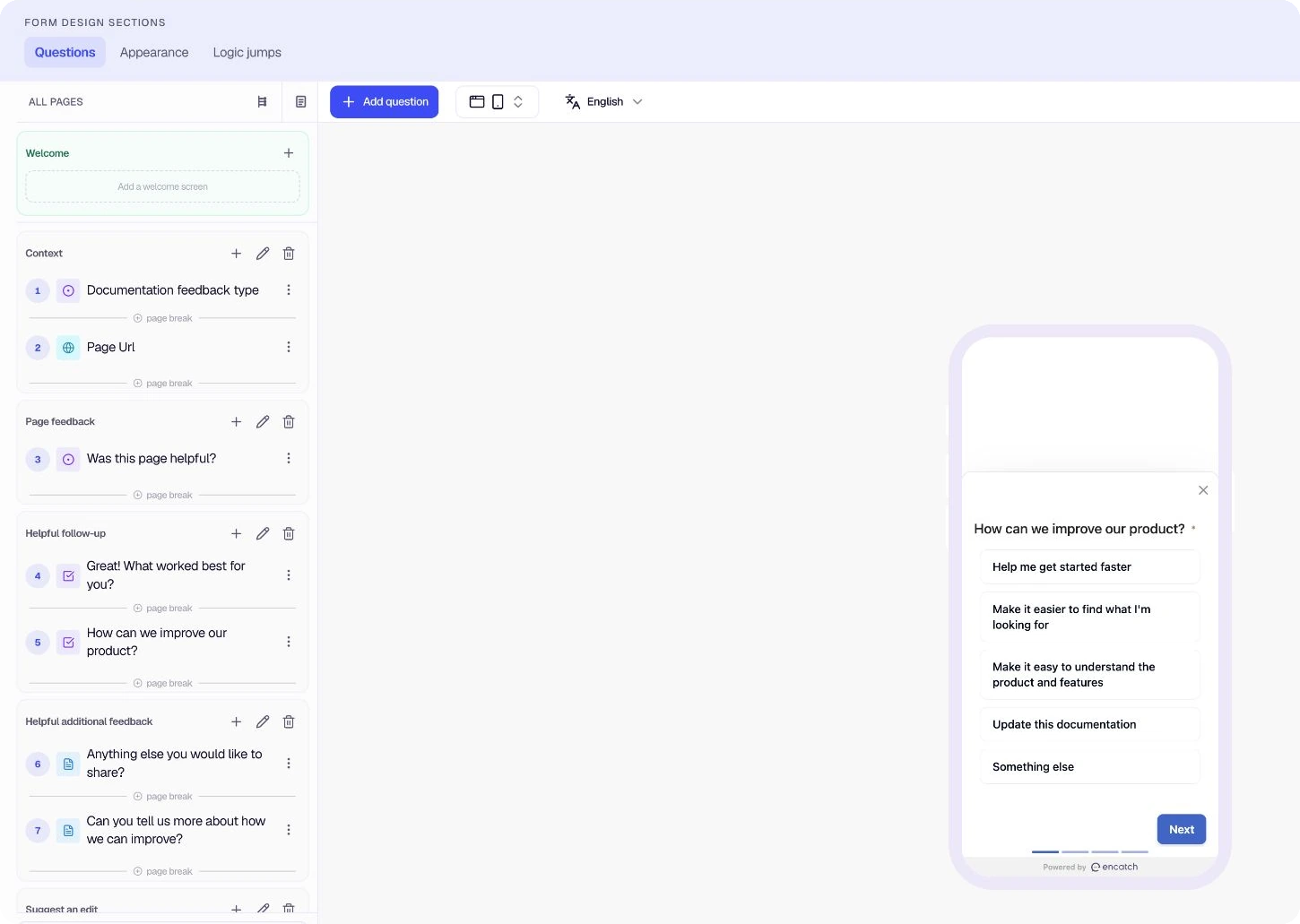Add question to Helpful additional feedback section
The width and height of the screenshot is (1300, 924).
pos(237,722)
